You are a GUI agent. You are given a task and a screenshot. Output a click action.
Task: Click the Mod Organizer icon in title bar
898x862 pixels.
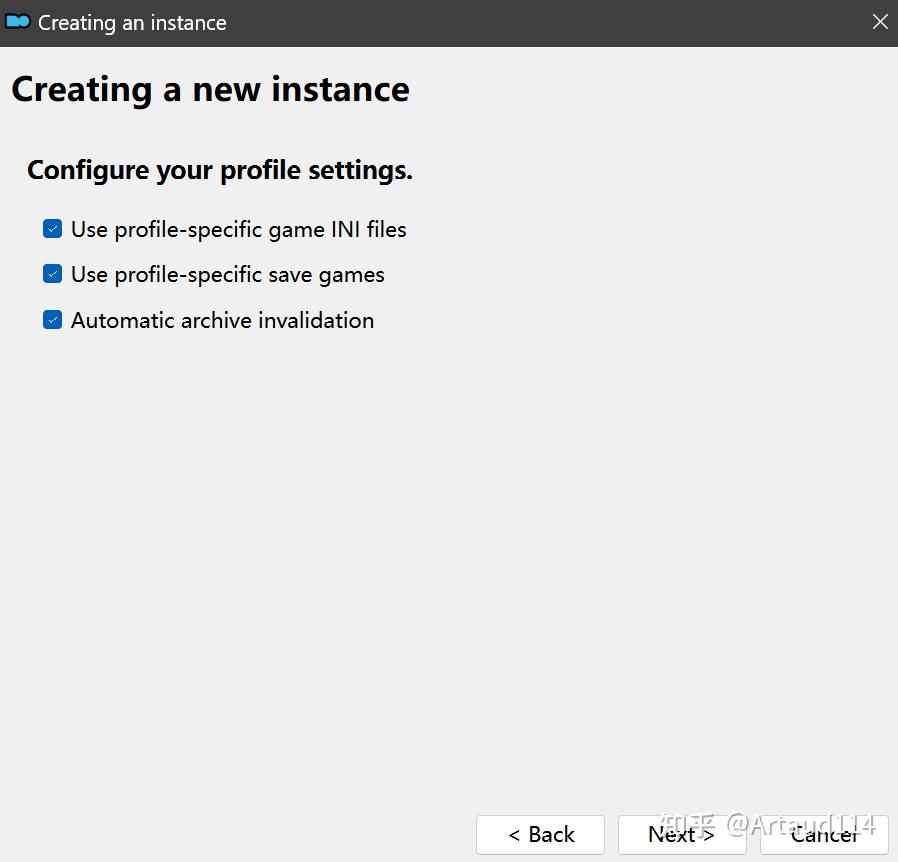coord(18,22)
